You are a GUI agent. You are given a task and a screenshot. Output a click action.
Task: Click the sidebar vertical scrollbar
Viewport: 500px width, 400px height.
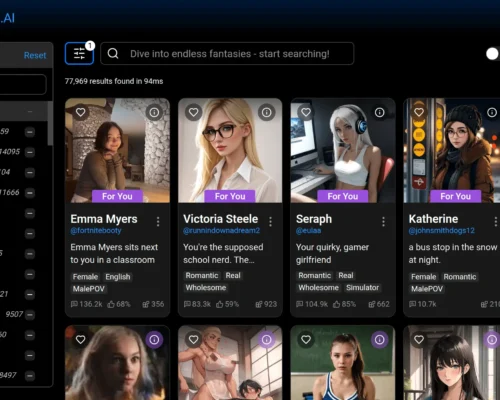[x=50, y=123]
